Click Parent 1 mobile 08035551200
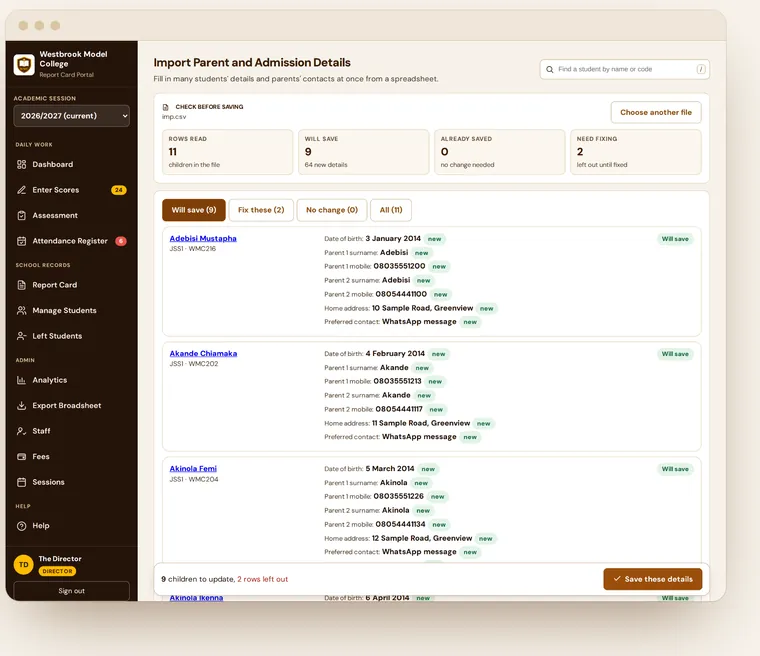The image size is (760, 656). (x=399, y=266)
